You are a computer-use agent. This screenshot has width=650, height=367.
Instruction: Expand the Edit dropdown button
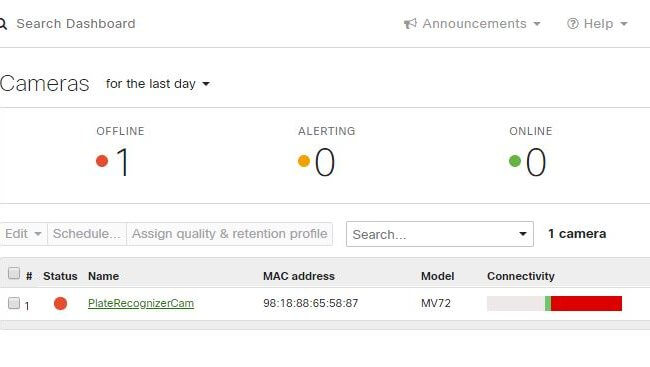[24, 234]
